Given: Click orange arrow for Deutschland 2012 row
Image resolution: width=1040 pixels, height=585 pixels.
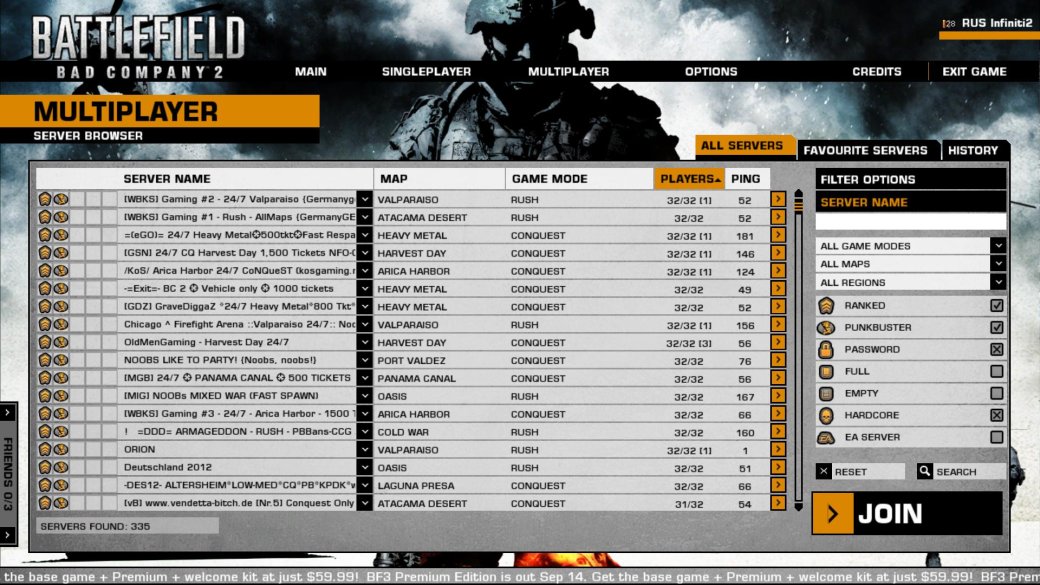Looking at the screenshot, I should 778,468.
